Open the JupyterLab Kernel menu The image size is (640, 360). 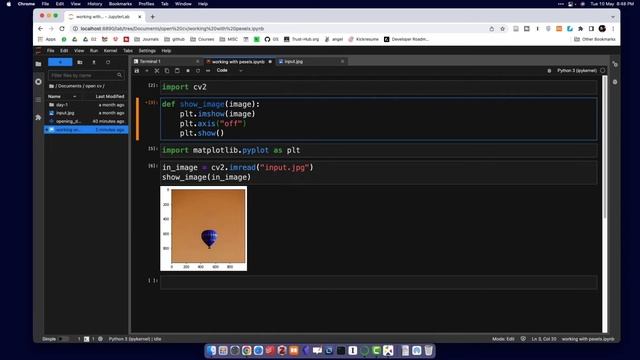pyautogui.click(x=110, y=51)
